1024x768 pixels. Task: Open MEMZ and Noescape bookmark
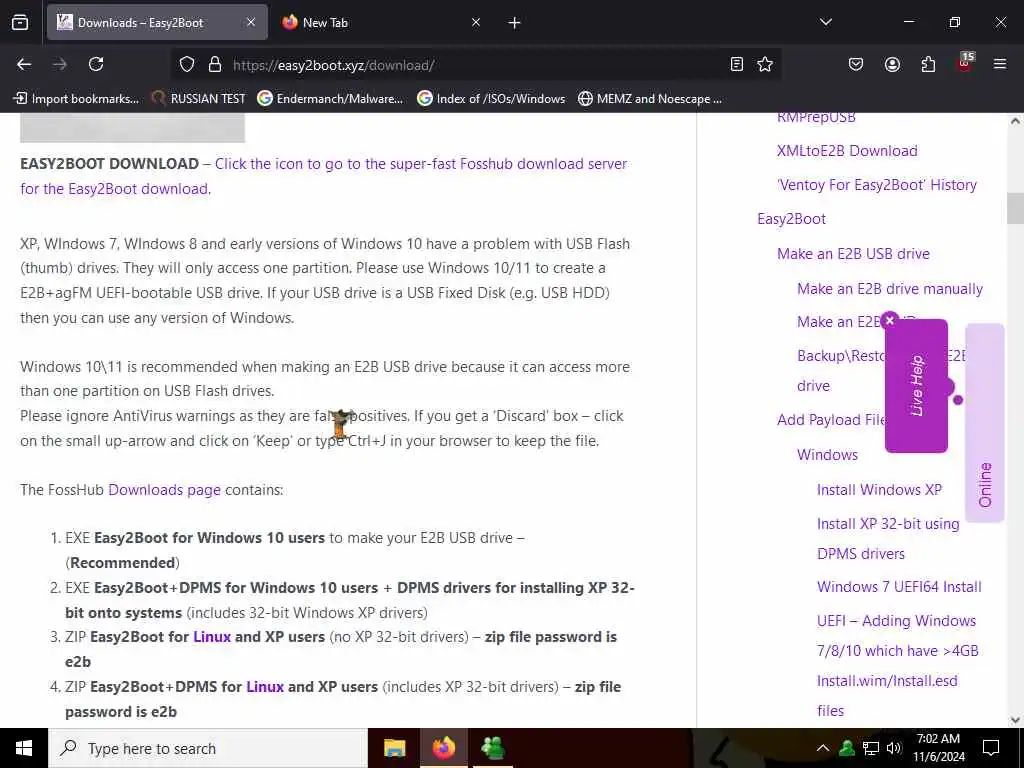[650, 99]
